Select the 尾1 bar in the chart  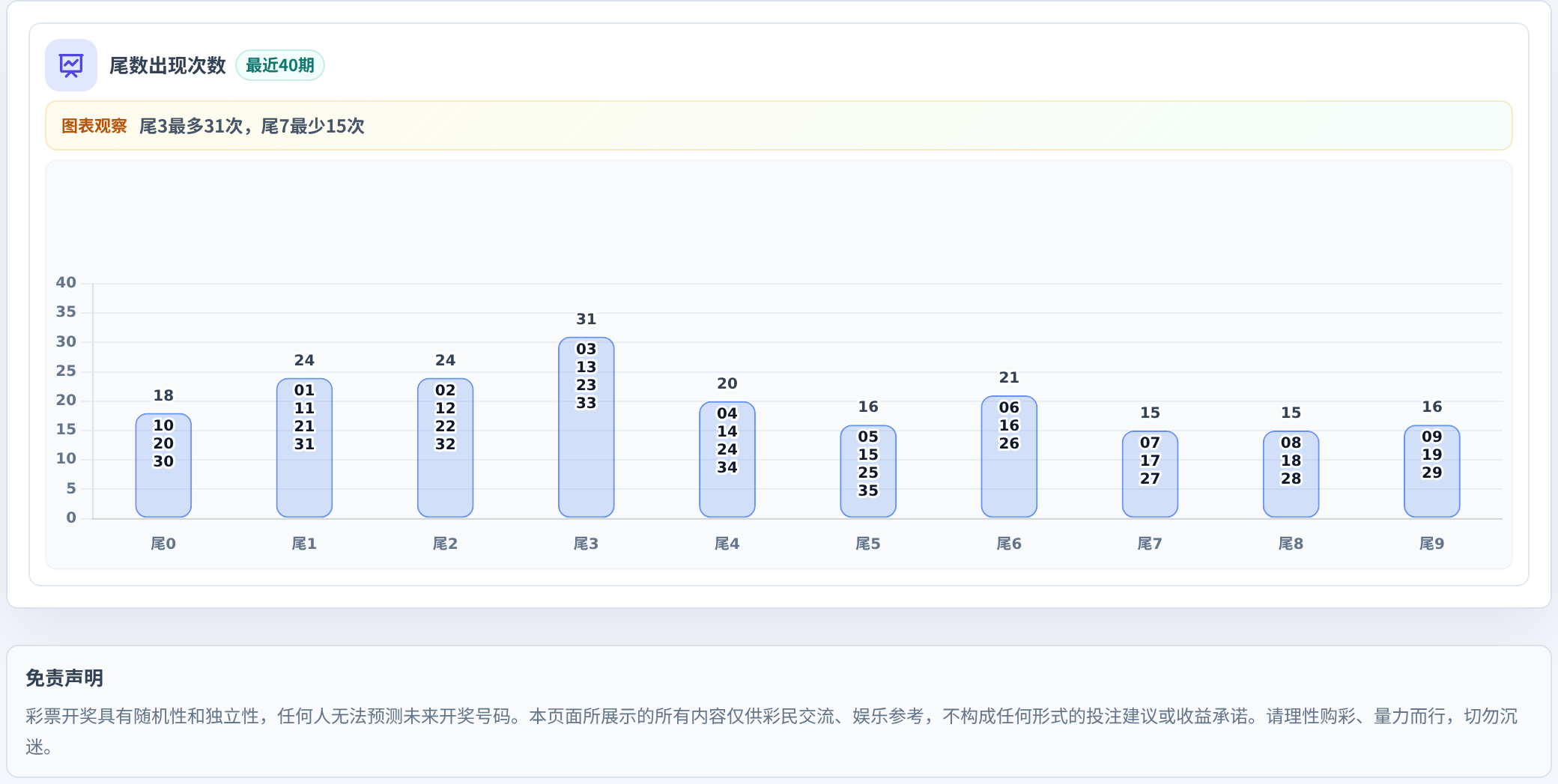(x=304, y=448)
